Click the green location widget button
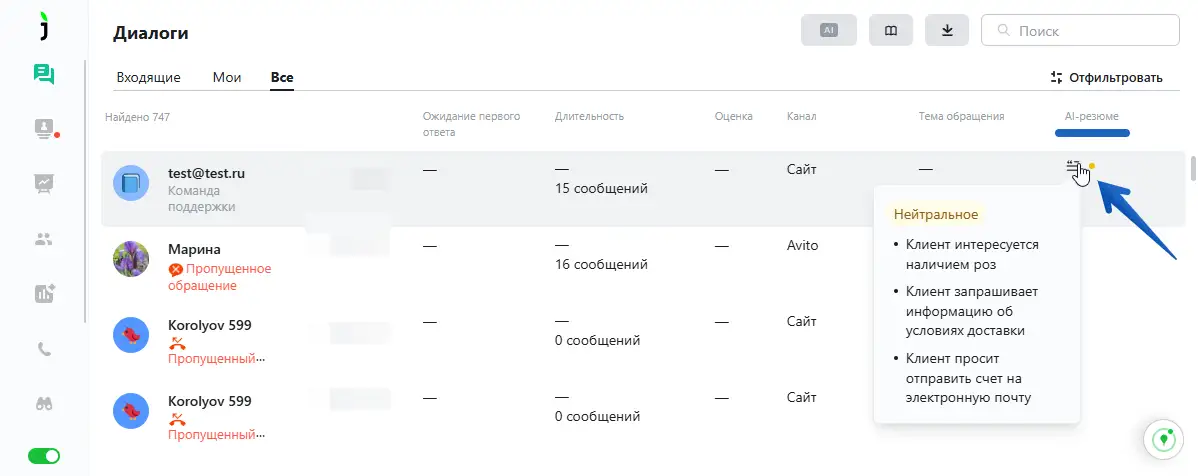The image size is (1198, 476). click(x=1163, y=439)
